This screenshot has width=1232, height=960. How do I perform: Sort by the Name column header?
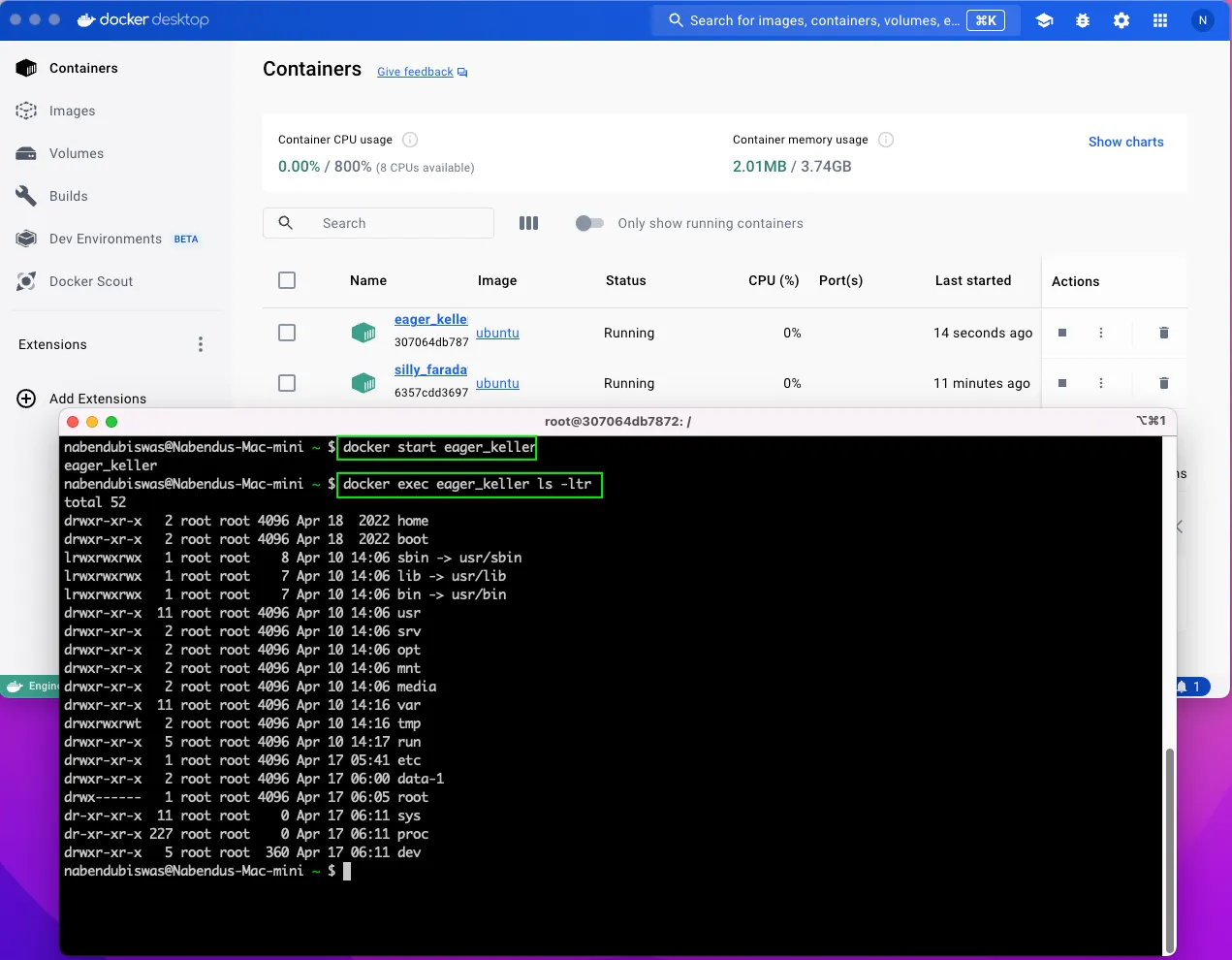click(368, 280)
